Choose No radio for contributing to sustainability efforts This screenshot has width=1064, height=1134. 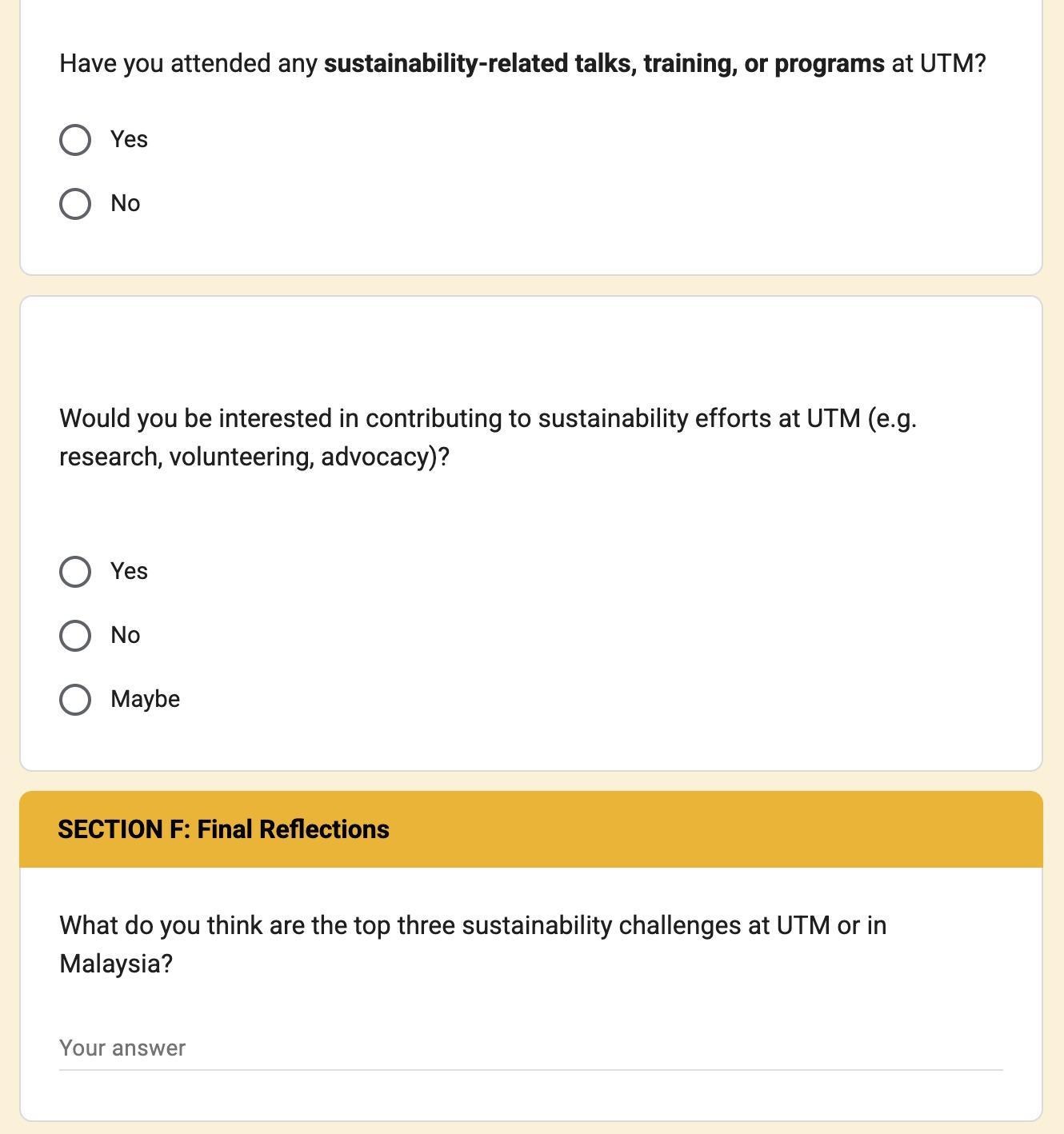(75, 636)
